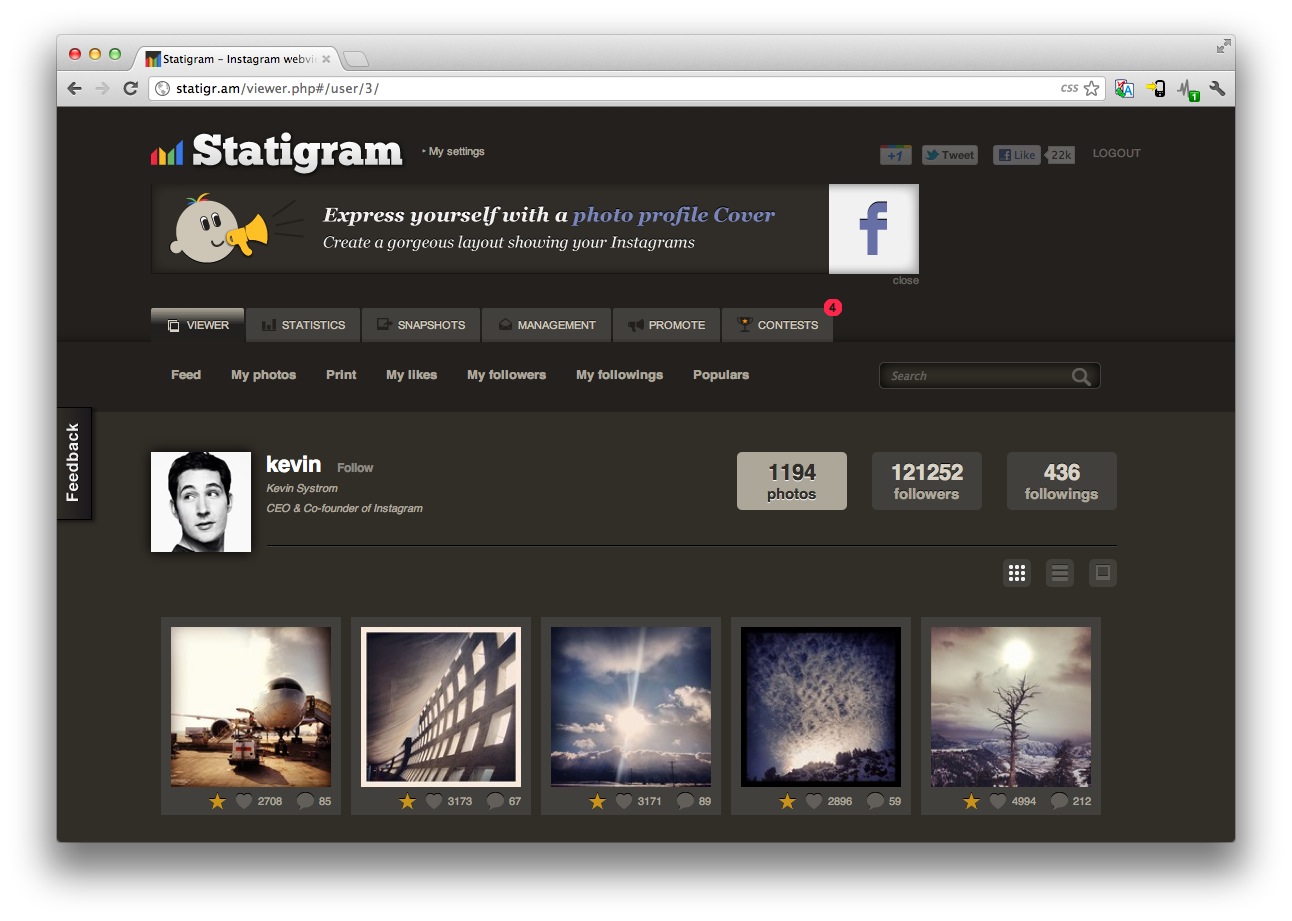Viewport: 1292px width, 921px height.
Task: Open My settings link
Action: click(x=456, y=152)
